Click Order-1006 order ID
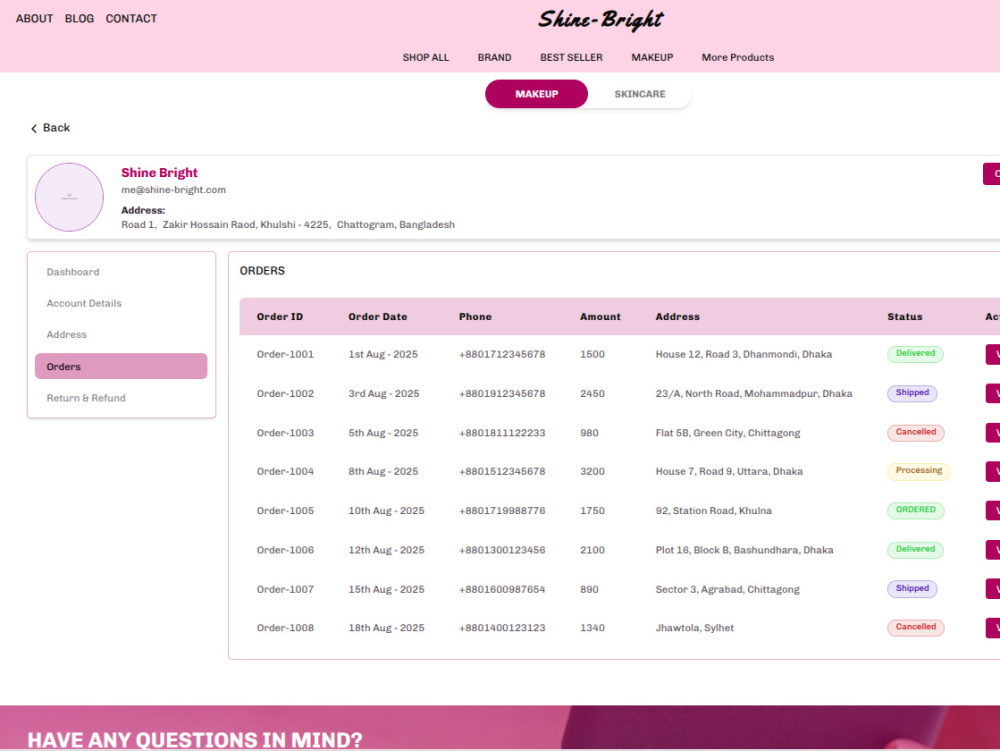This screenshot has height=751, width=1000. (285, 550)
